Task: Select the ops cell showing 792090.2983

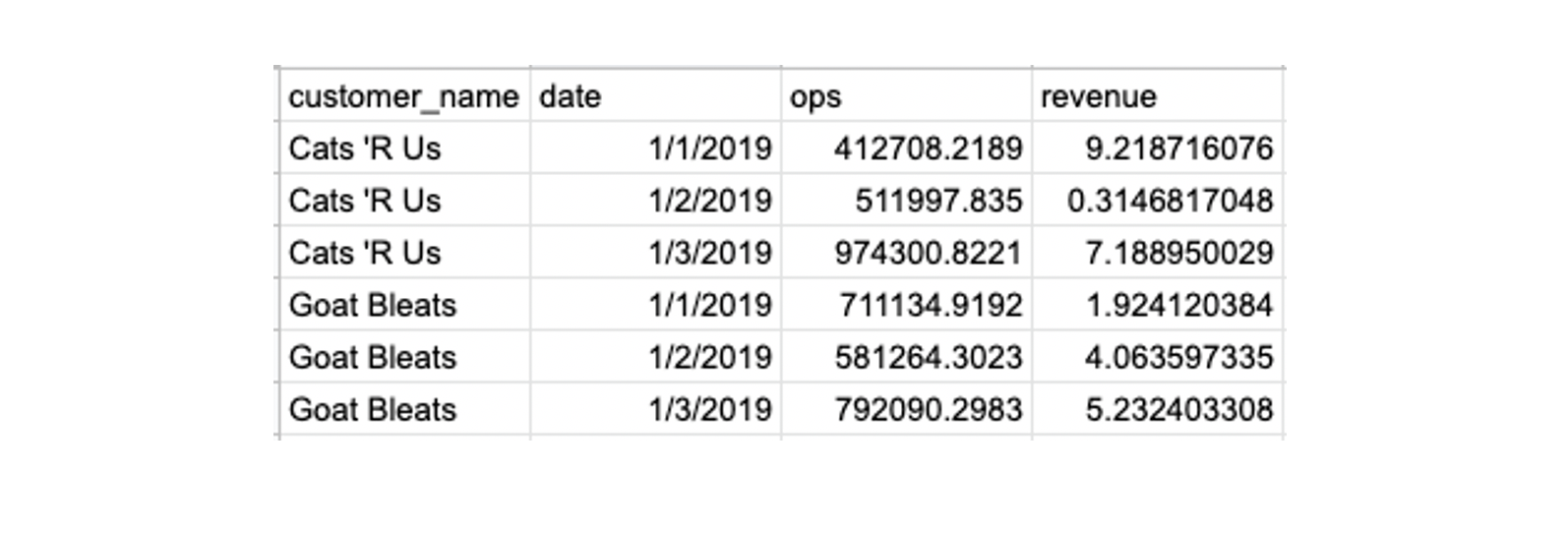Action: [907, 408]
